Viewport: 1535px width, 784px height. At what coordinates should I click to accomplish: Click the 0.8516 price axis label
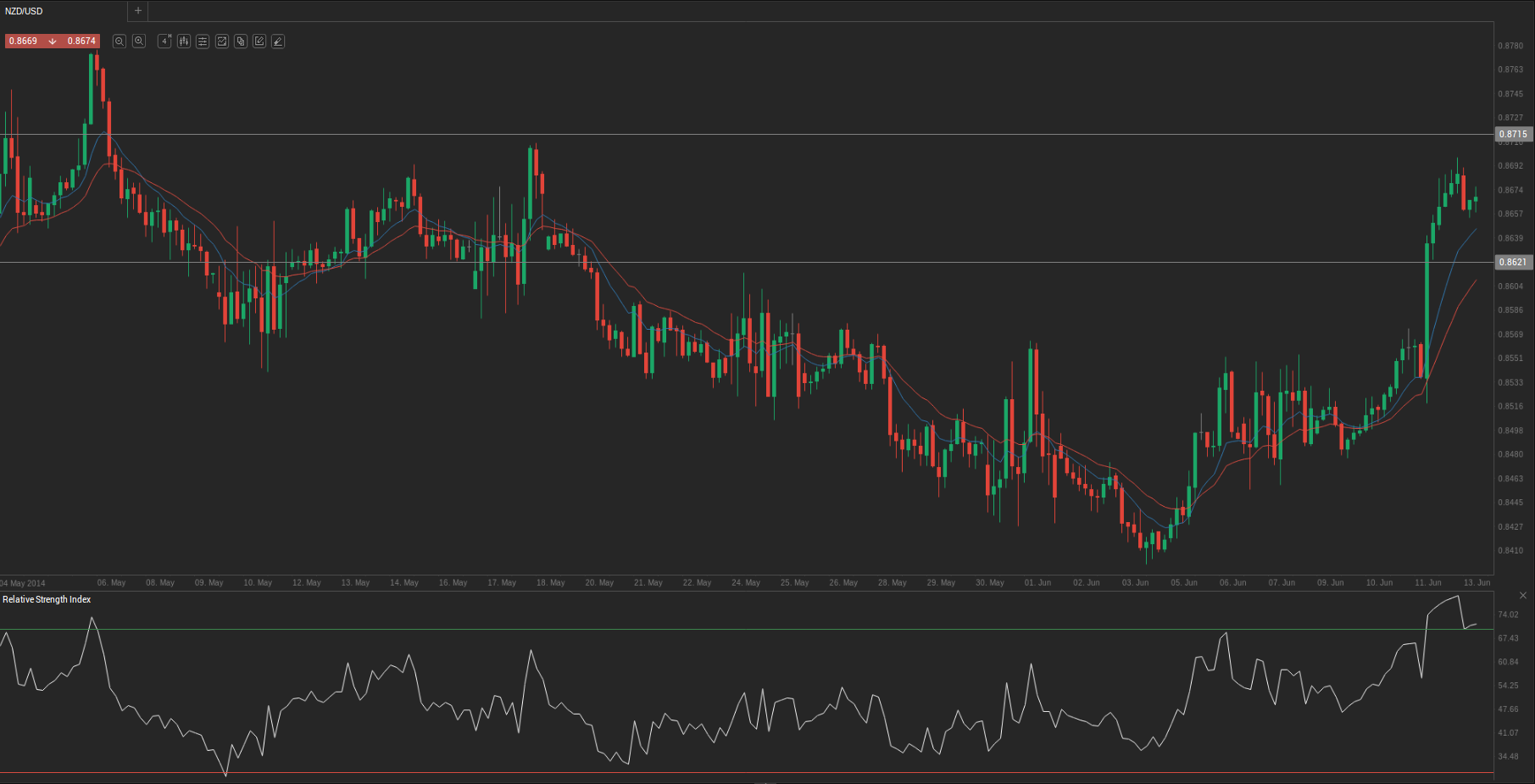pyautogui.click(x=1510, y=407)
